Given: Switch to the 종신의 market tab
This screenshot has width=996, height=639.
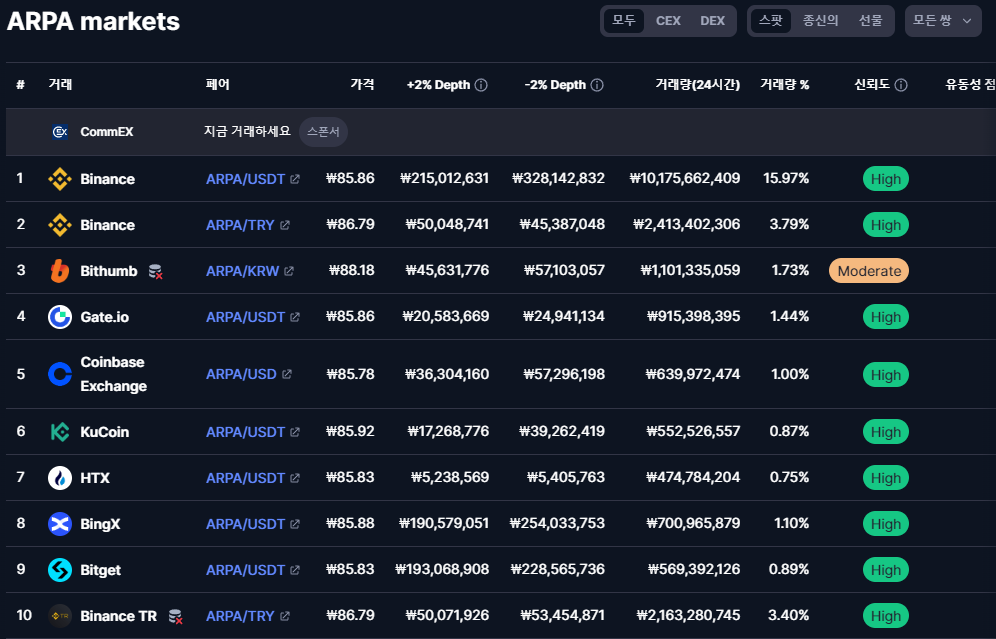Looking at the screenshot, I should (820, 21).
